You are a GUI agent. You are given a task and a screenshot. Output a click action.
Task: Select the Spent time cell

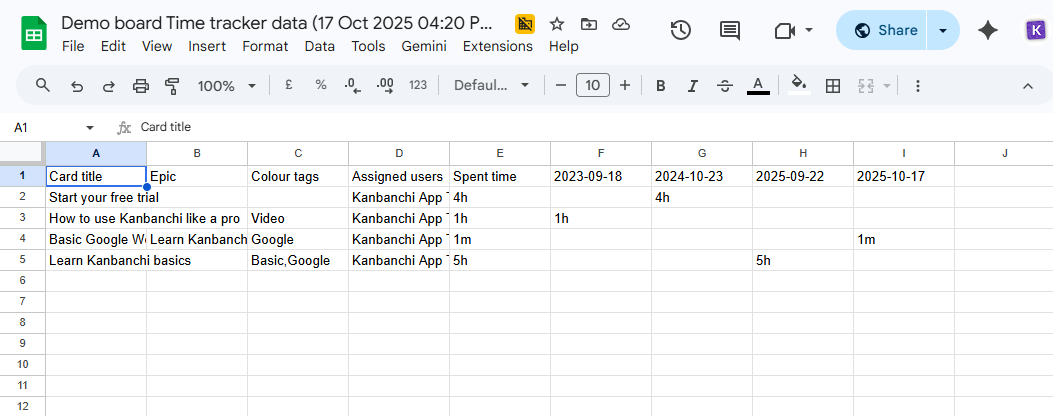pos(500,176)
